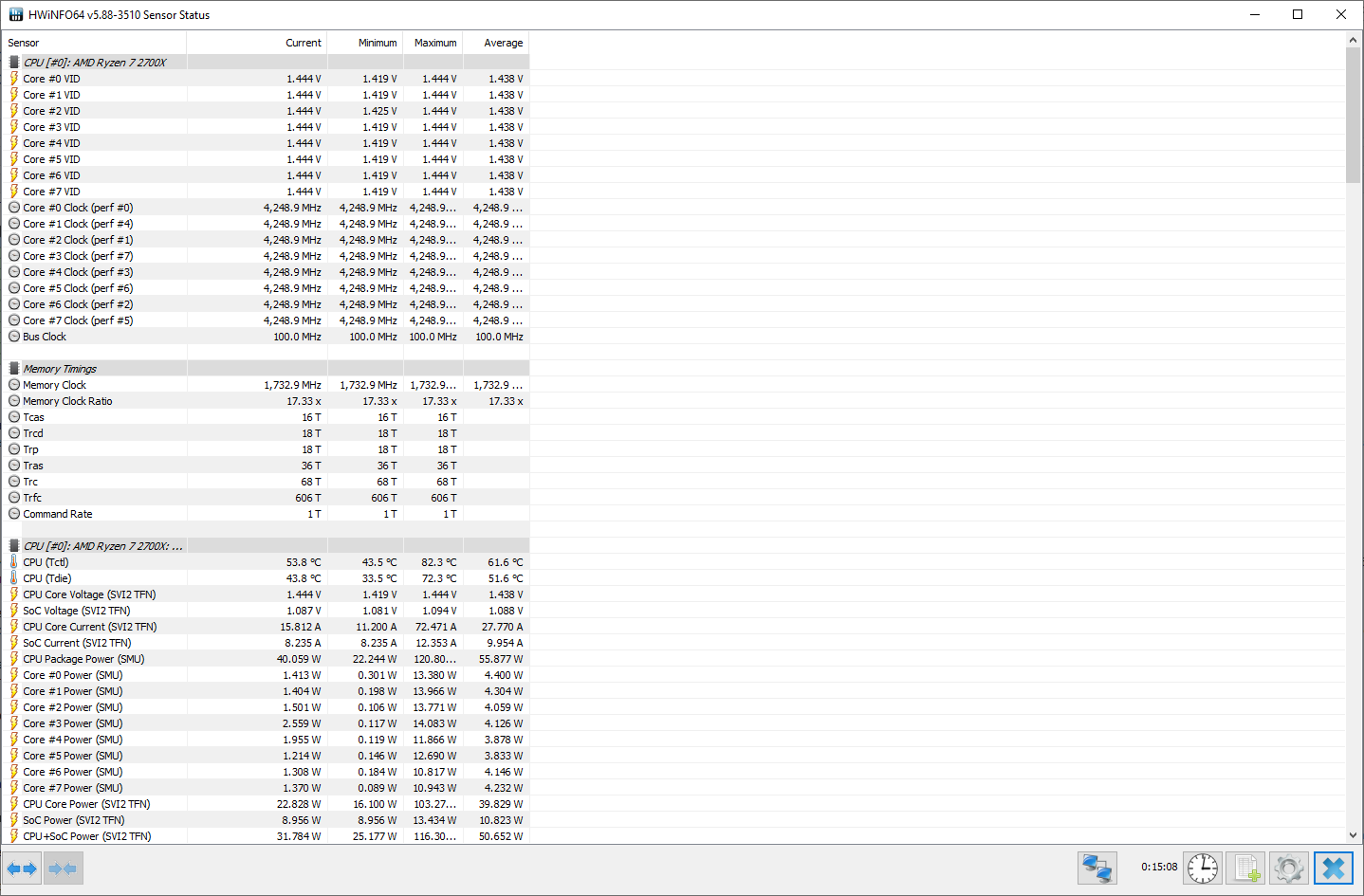Click the 14.083 W maximum core power value
Screen dimensions: 1364x896
(x=434, y=723)
